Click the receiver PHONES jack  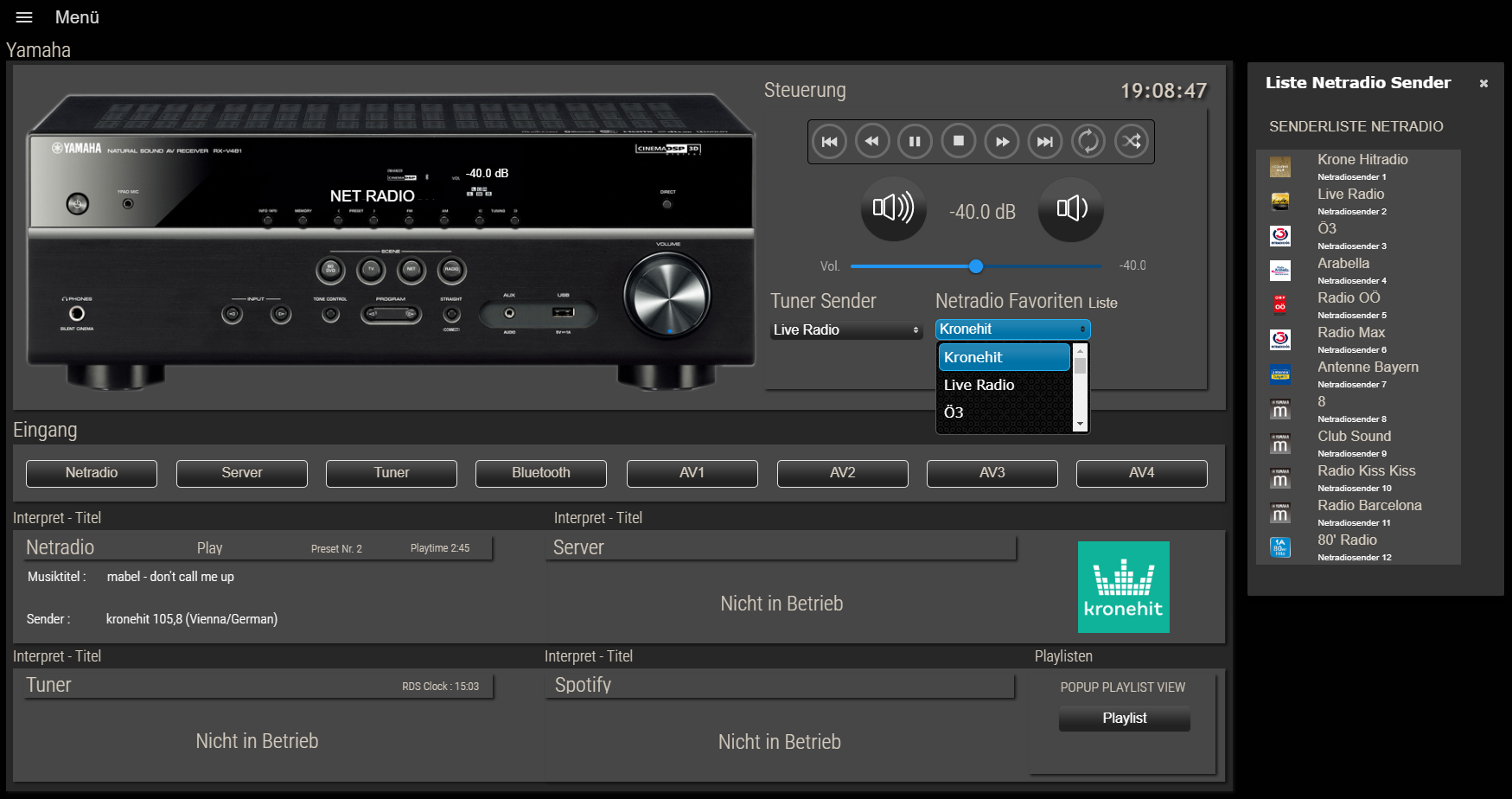tap(77, 313)
